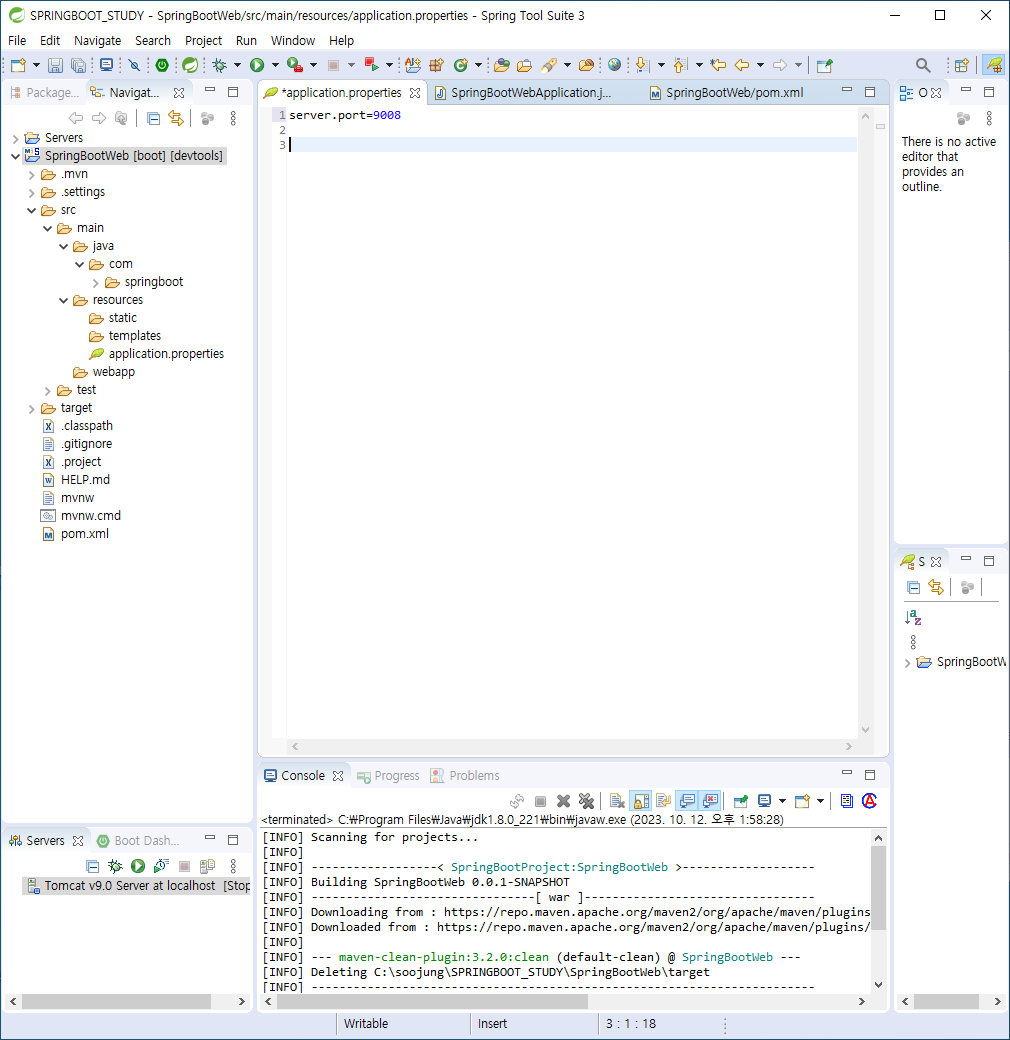Click the green Spring leaf toolbar icon
Image resolution: width=1010 pixels, height=1040 pixels.
pos(190,65)
